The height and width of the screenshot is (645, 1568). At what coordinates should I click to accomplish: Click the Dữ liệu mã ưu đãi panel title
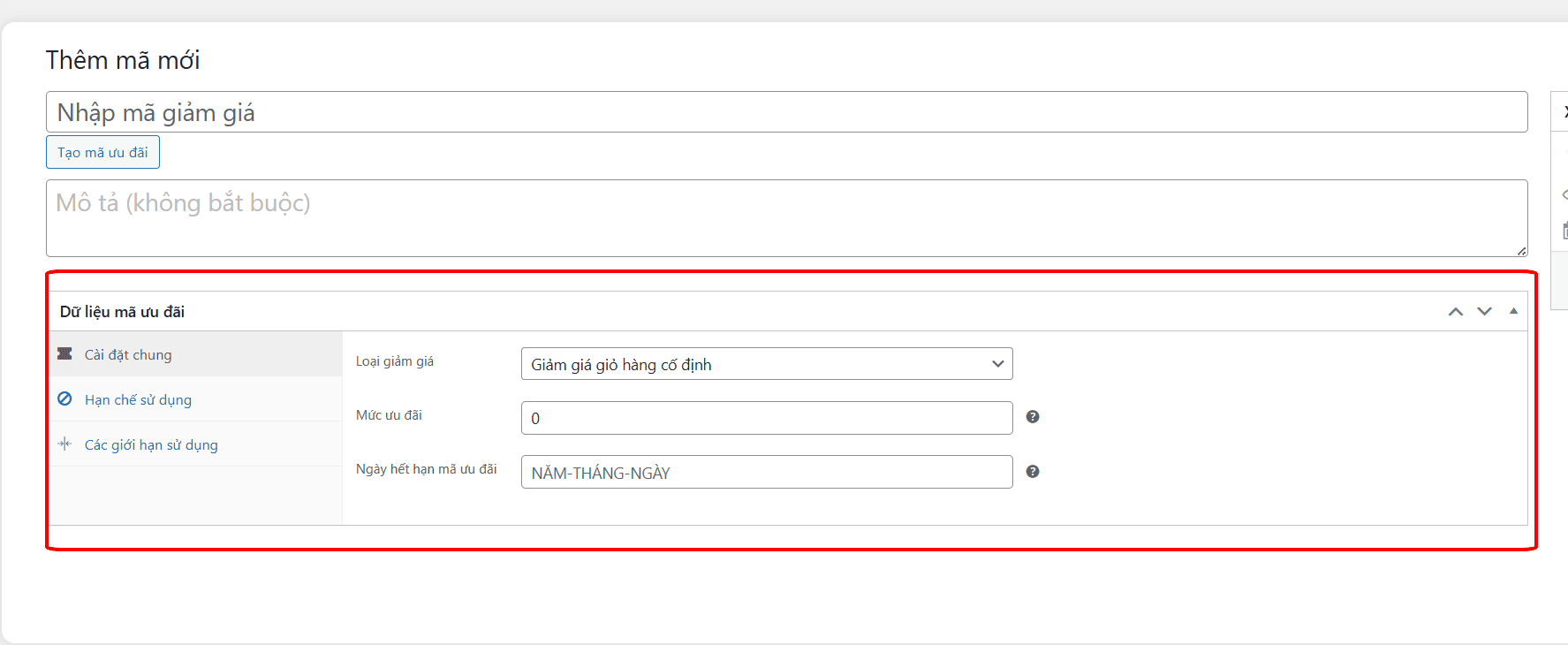[x=122, y=312]
